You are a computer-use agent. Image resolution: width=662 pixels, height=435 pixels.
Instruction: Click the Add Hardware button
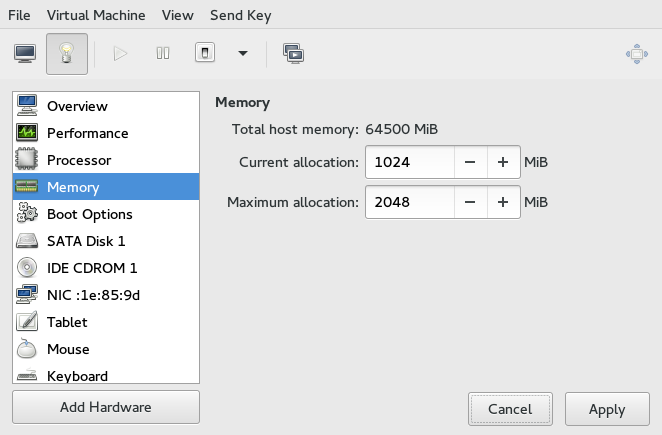click(106, 407)
